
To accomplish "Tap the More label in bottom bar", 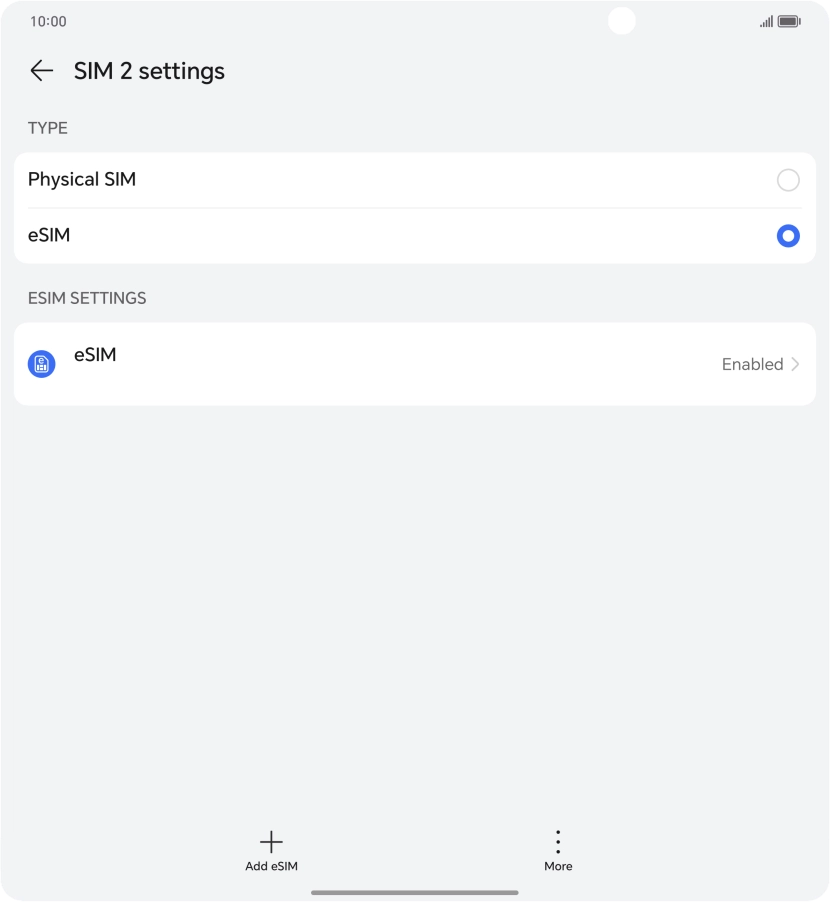I will coord(558,866).
